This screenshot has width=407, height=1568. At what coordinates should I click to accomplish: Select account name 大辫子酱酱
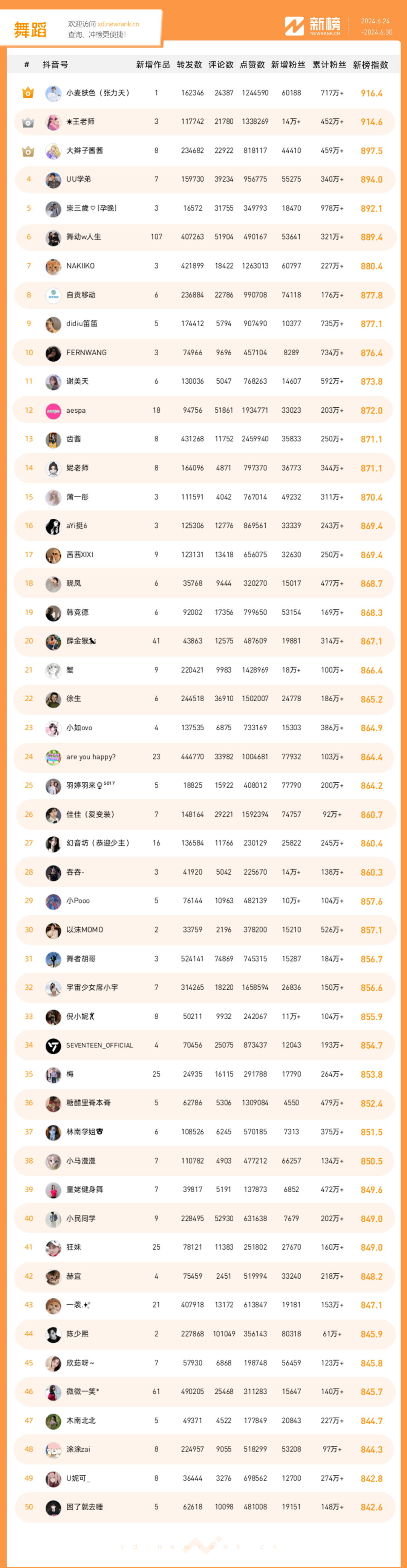(x=84, y=151)
